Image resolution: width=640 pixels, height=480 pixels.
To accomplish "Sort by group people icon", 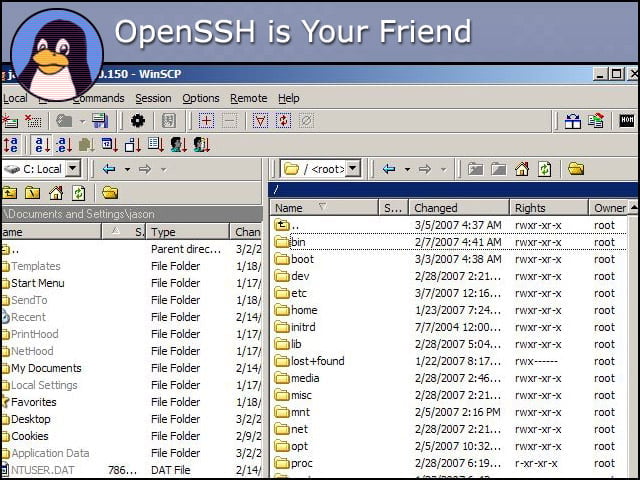I will click(201, 144).
